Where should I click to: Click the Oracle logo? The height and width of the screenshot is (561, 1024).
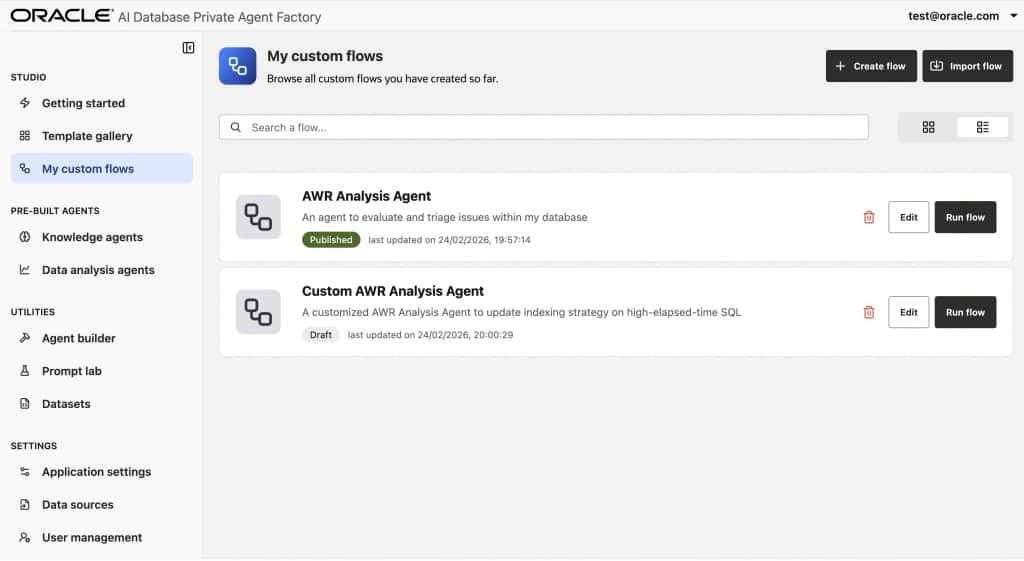(61, 16)
